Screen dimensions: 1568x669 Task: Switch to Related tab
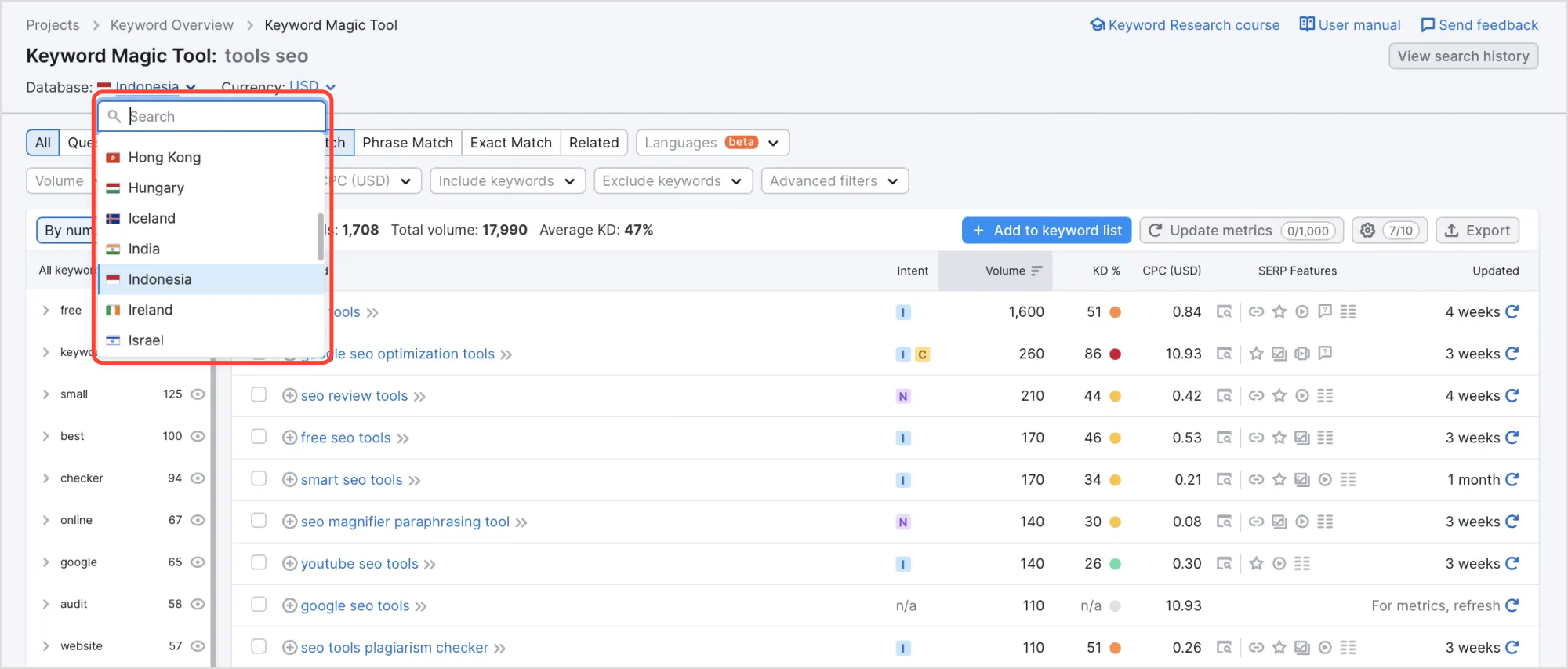click(x=594, y=143)
